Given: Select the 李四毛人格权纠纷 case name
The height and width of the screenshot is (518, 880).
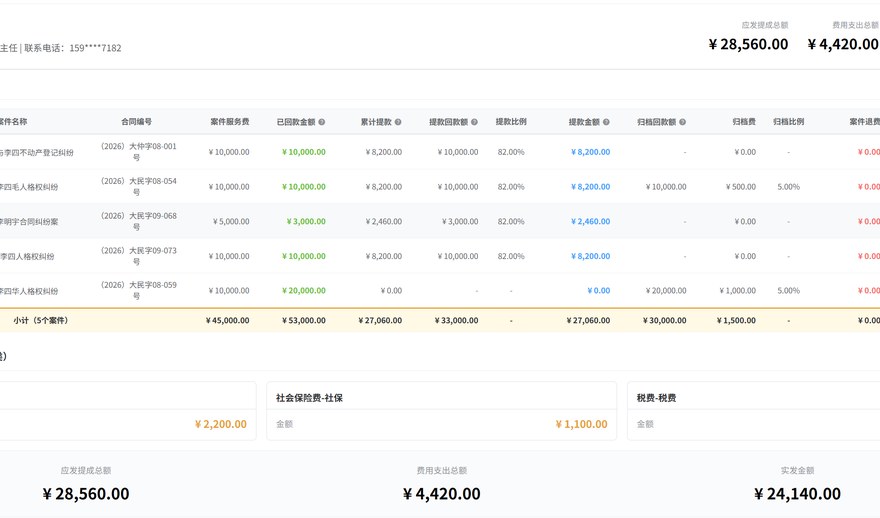Looking at the screenshot, I should [29, 187].
